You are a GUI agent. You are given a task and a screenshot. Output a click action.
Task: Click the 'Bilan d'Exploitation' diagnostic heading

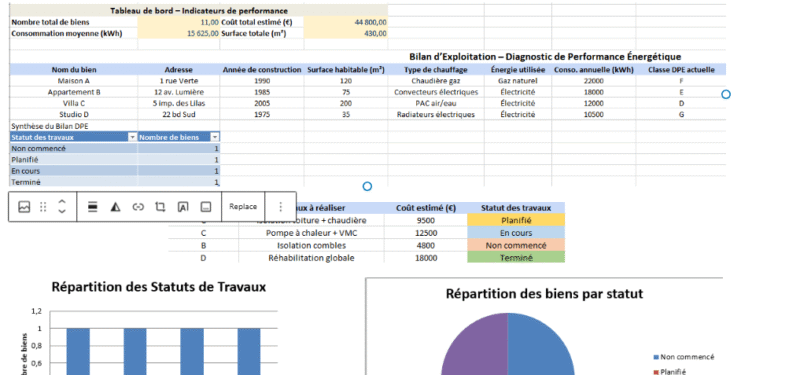pyautogui.click(x=545, y=57)
